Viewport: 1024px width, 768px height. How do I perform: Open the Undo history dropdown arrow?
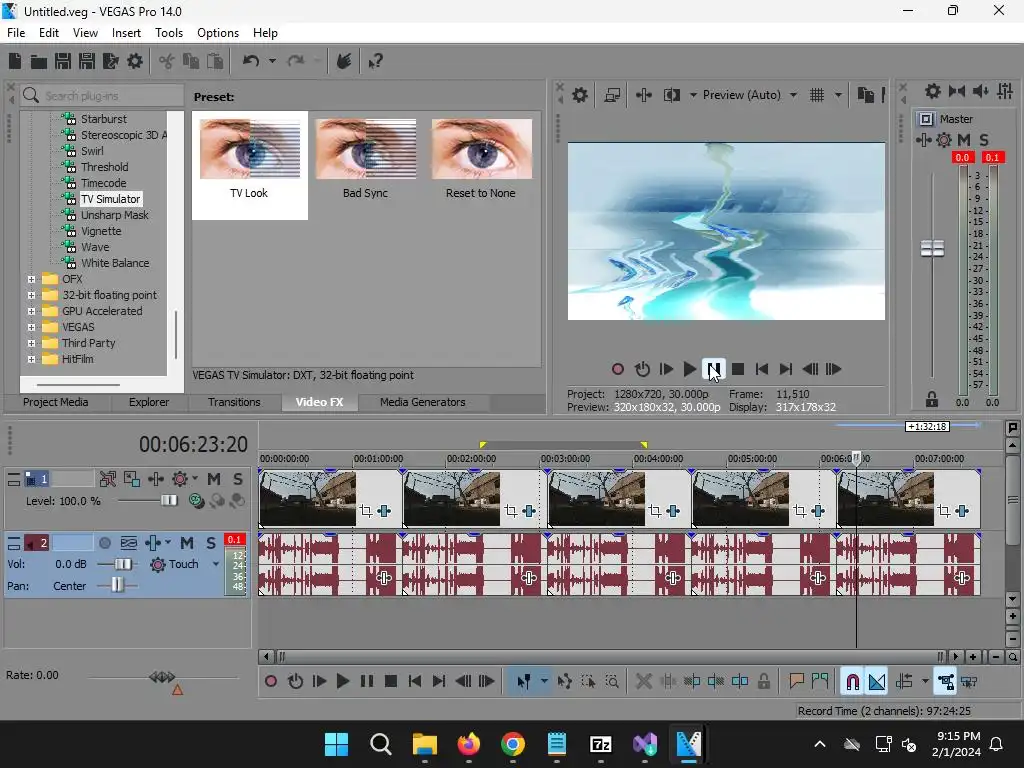click(272, 61)
